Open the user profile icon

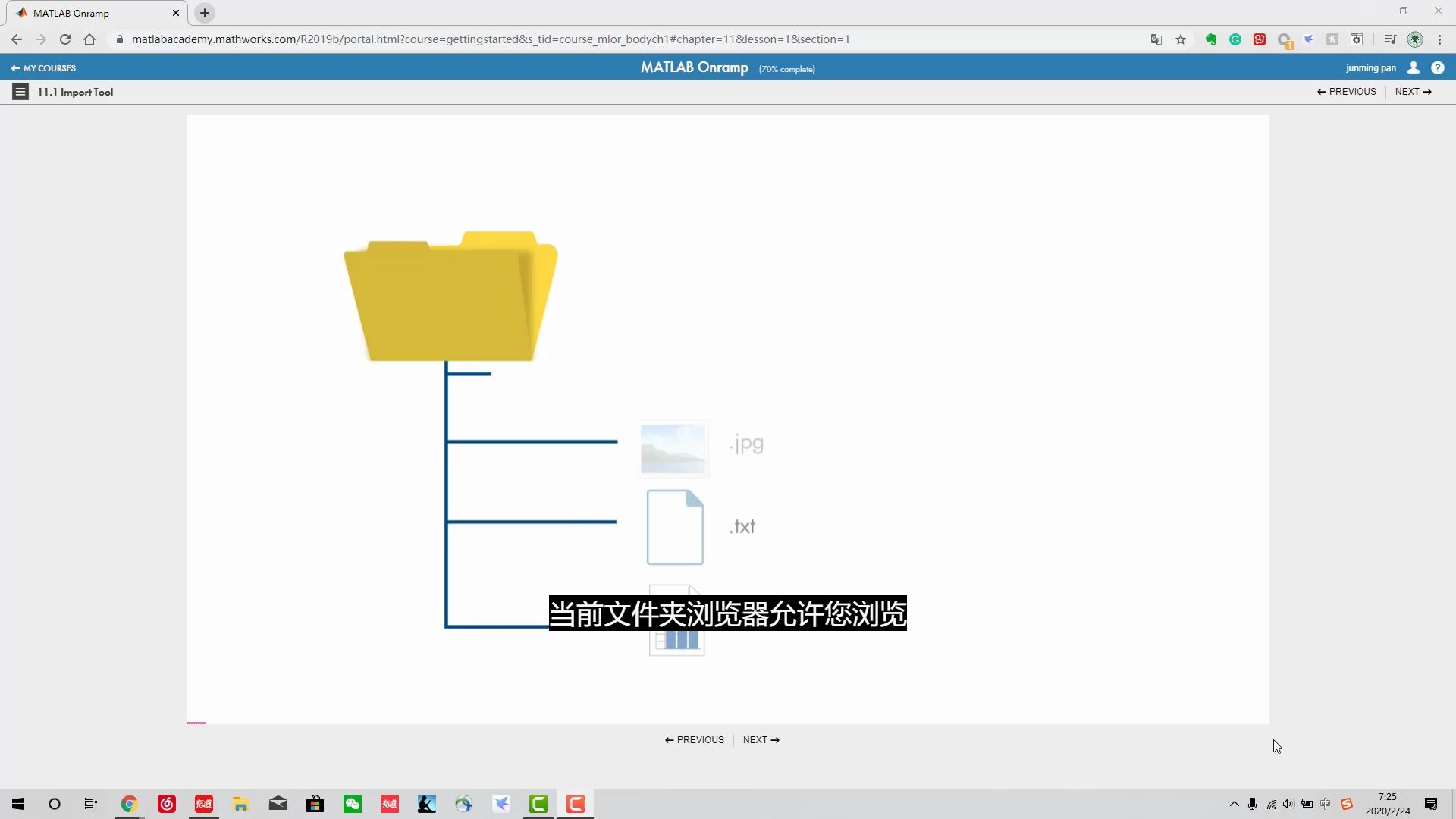1414,68
